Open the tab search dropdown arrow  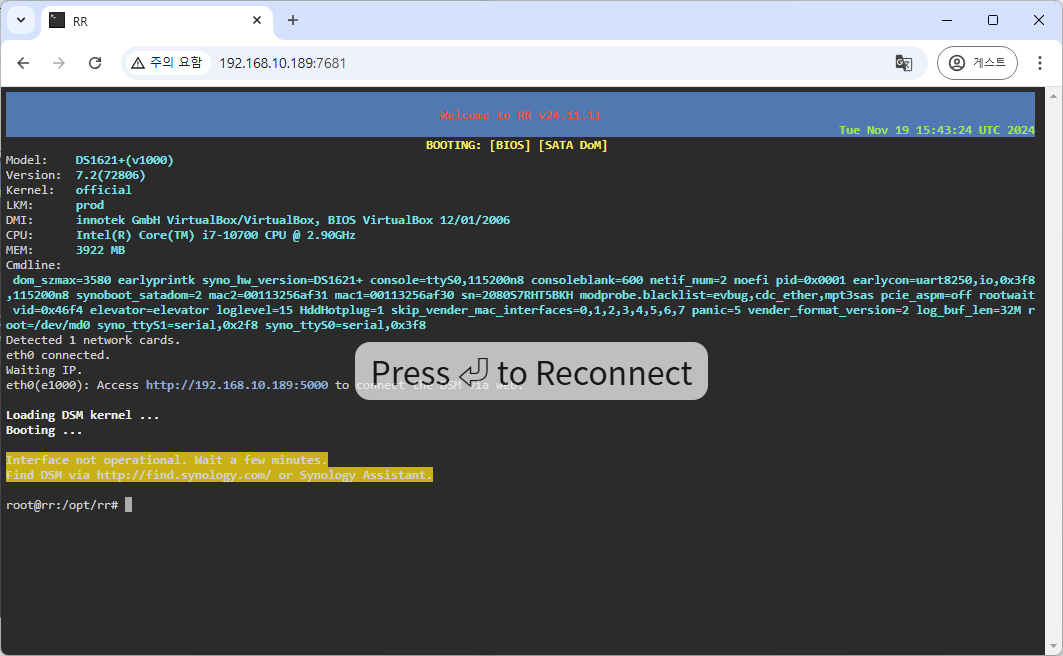(x=21, y=20)
